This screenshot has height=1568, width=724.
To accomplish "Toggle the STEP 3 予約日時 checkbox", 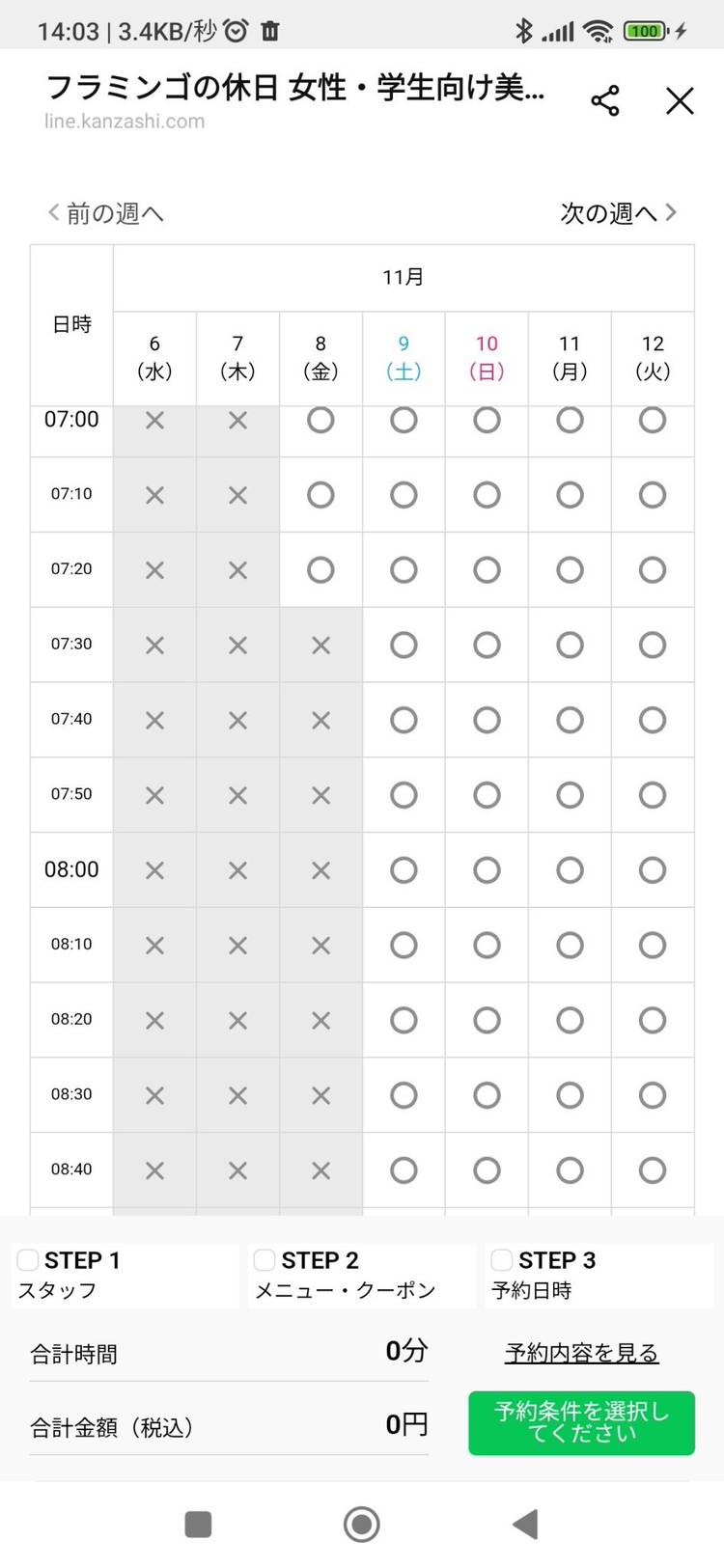I will point(502,1259).
